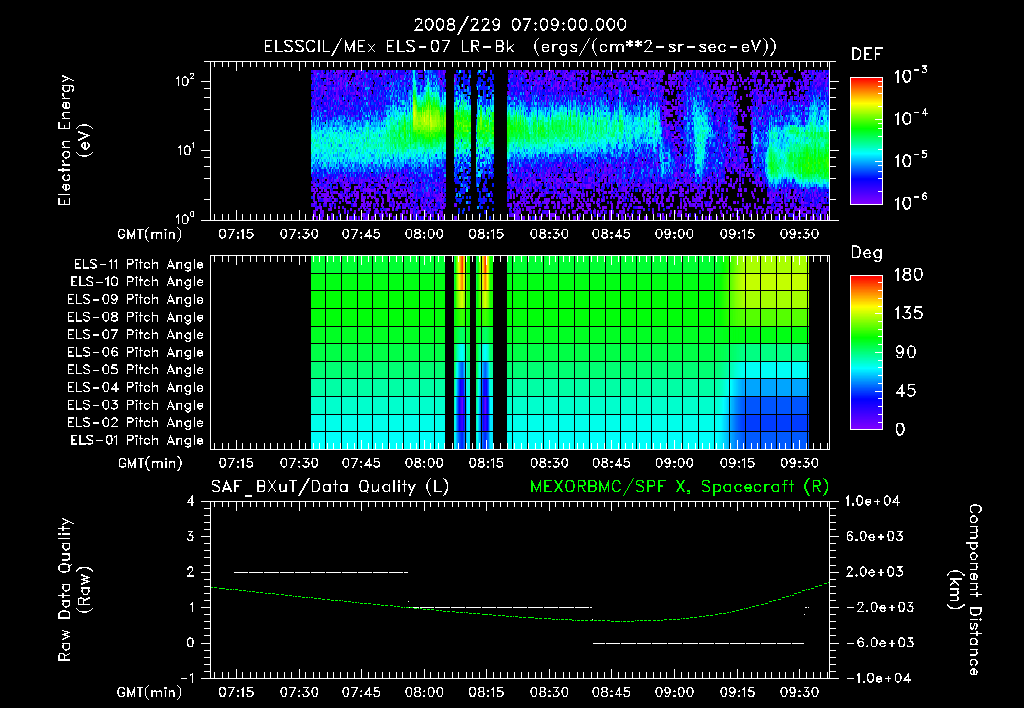Image resolution: width=1024 pixels, height=708 pixels.
Task: Click the green MEXORBMC/SPF X, Spacecraft legend
Action: click(x=679, y=487)
